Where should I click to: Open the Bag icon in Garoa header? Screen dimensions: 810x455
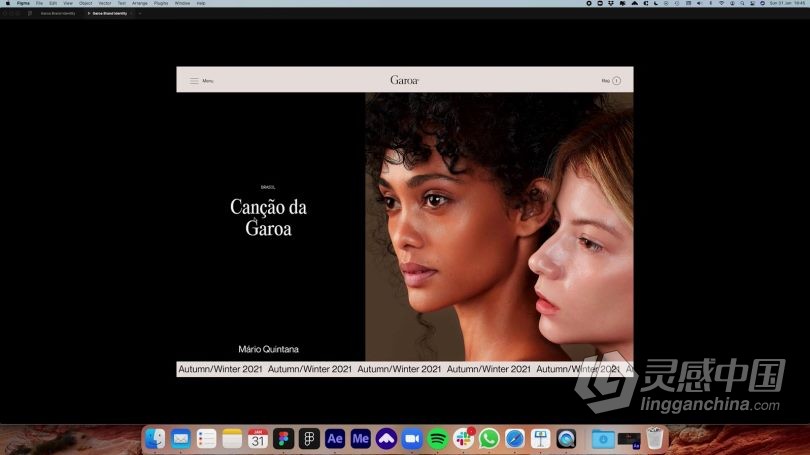point(616,81)
